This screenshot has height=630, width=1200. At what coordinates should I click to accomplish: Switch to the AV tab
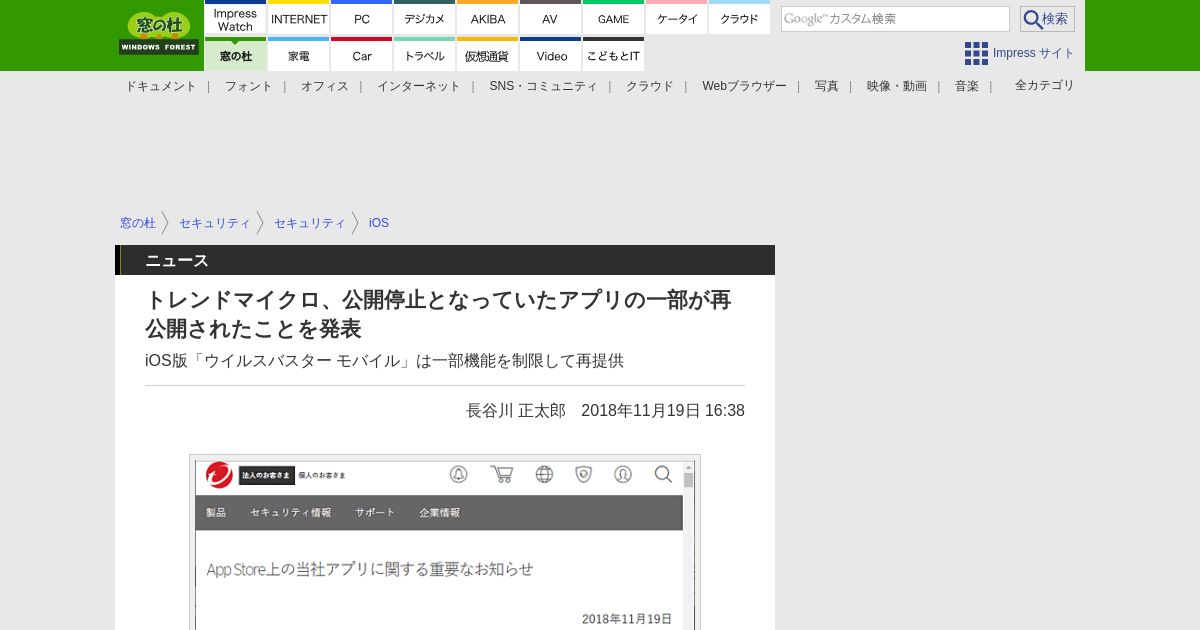[550, 19]
